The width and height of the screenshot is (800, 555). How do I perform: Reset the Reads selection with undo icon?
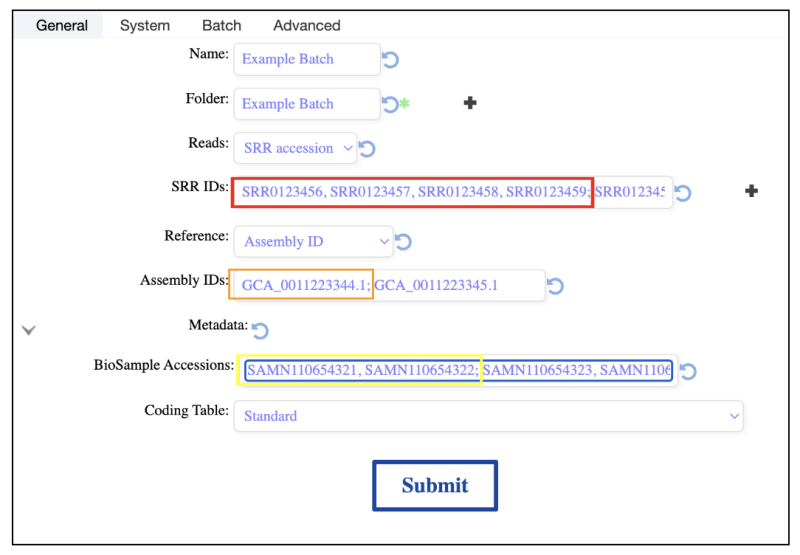pyautogui.click(x=367, y=149)
